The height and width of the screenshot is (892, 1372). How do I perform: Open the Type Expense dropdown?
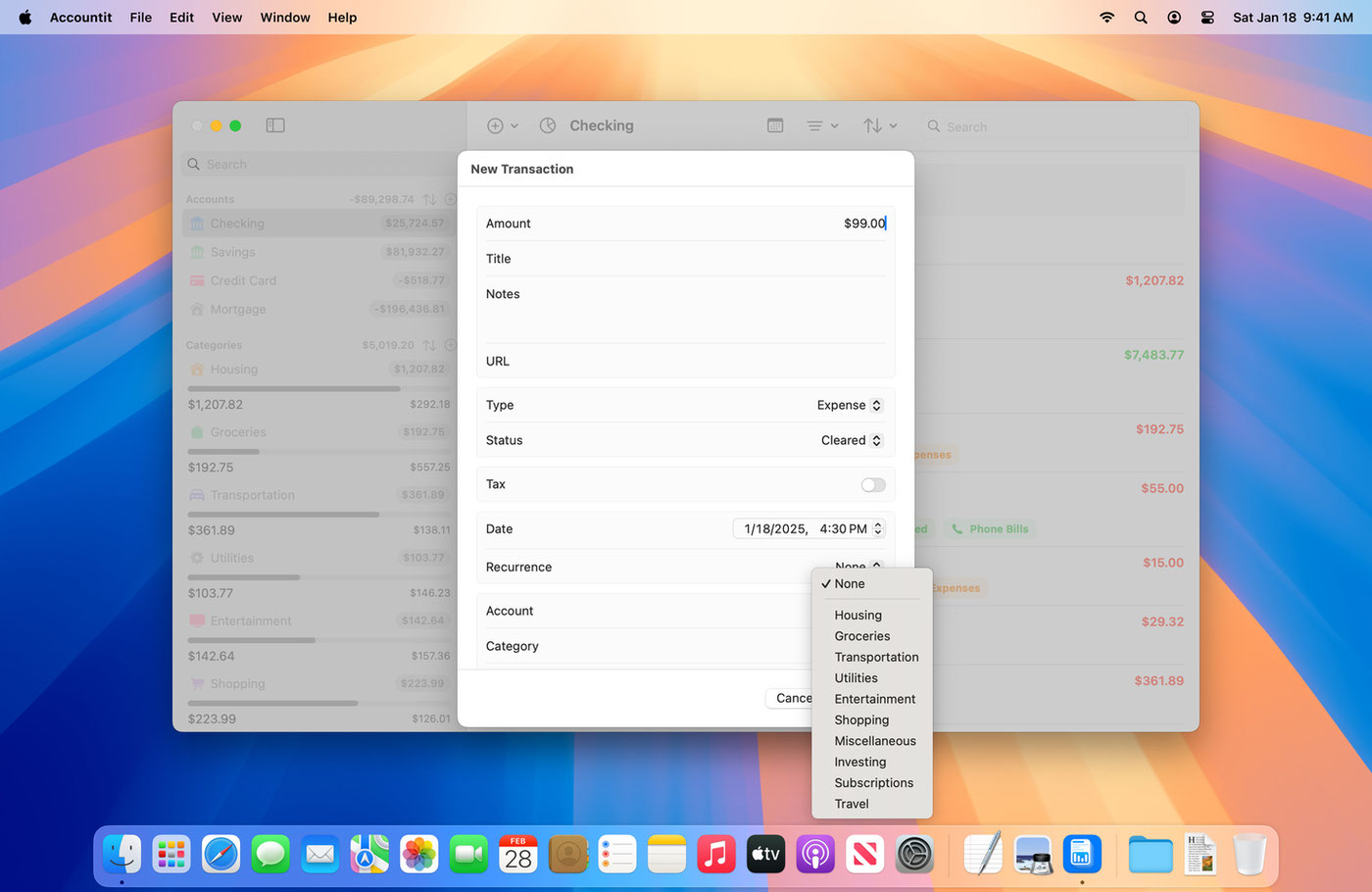850,405
